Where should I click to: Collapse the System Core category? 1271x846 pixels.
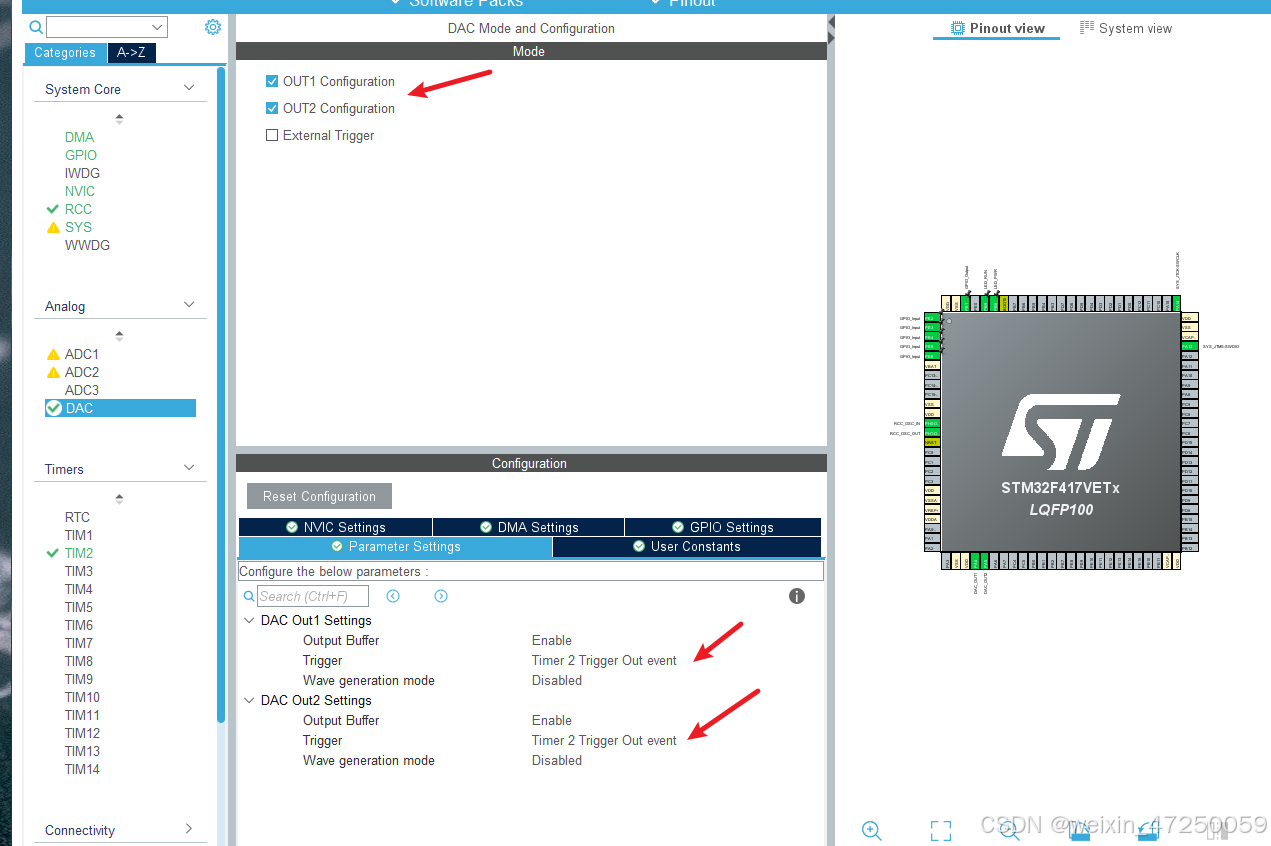189,88
